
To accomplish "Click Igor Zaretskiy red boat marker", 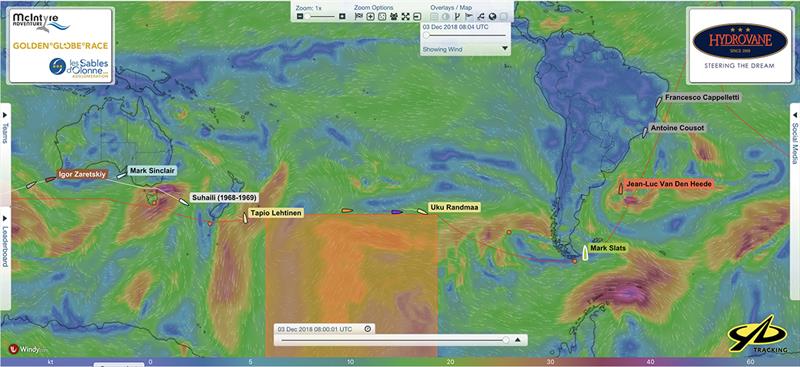I will pyautogui.click(x=50, y=179).
